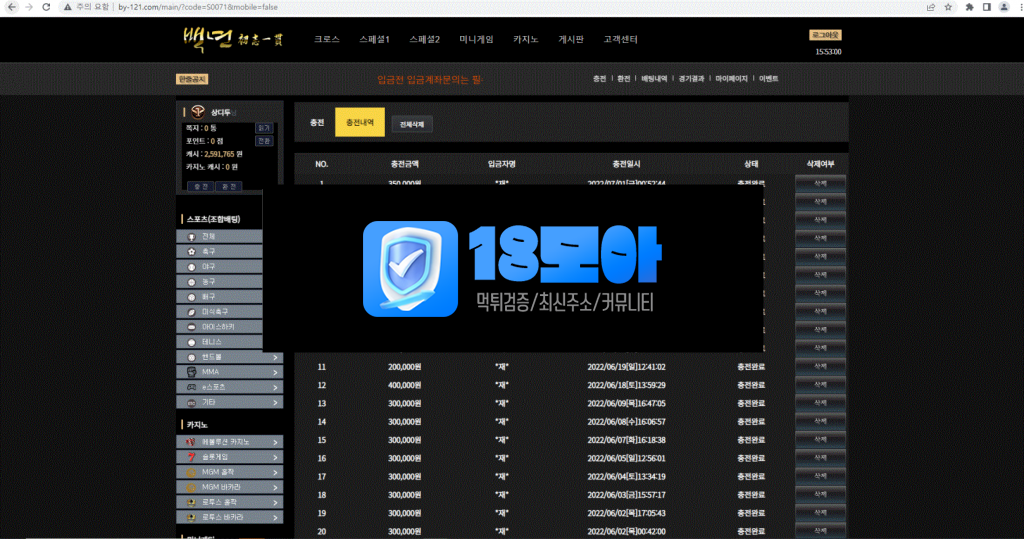Click the date 2022/06/18[토]13:59:29

click(x=626, y=385)
